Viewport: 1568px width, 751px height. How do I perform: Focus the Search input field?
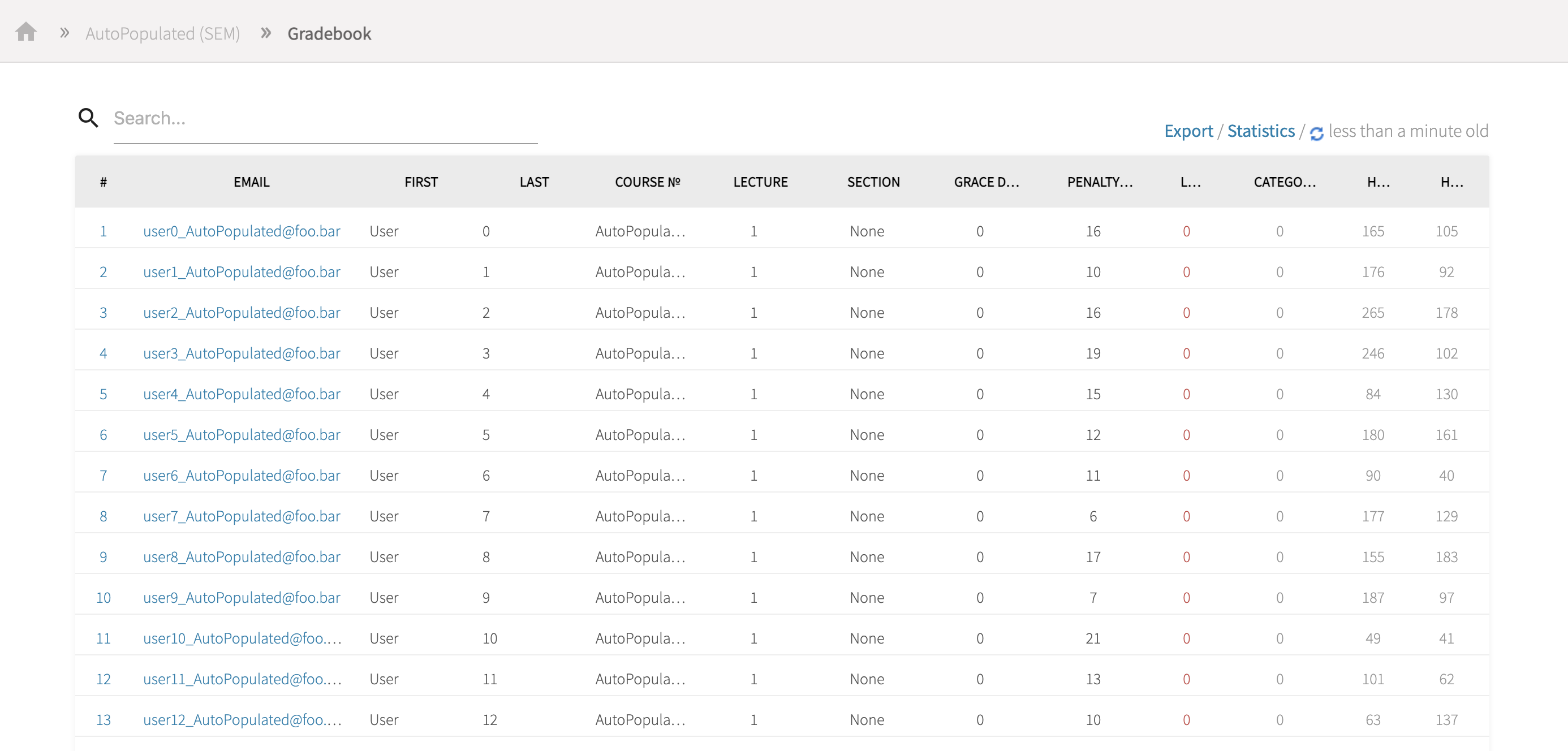click(x=325, y=119)
